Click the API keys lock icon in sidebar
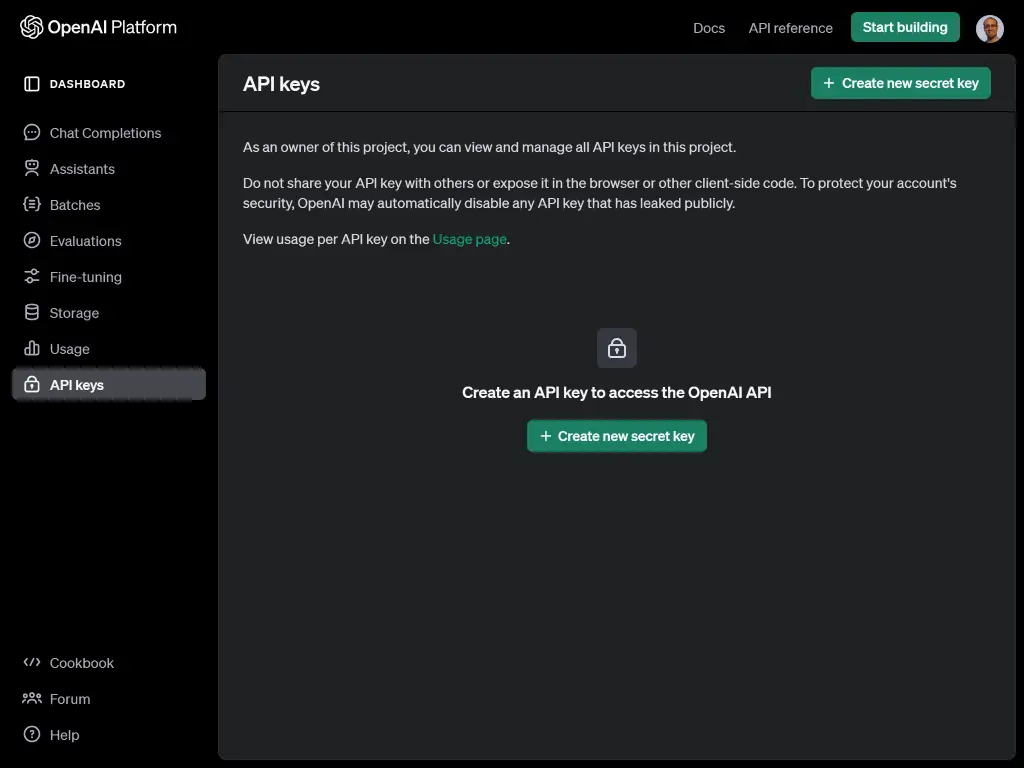Image resolution: width=1024 pixels, height=768 pixels. pyautogui.click(x=31, y=384)
